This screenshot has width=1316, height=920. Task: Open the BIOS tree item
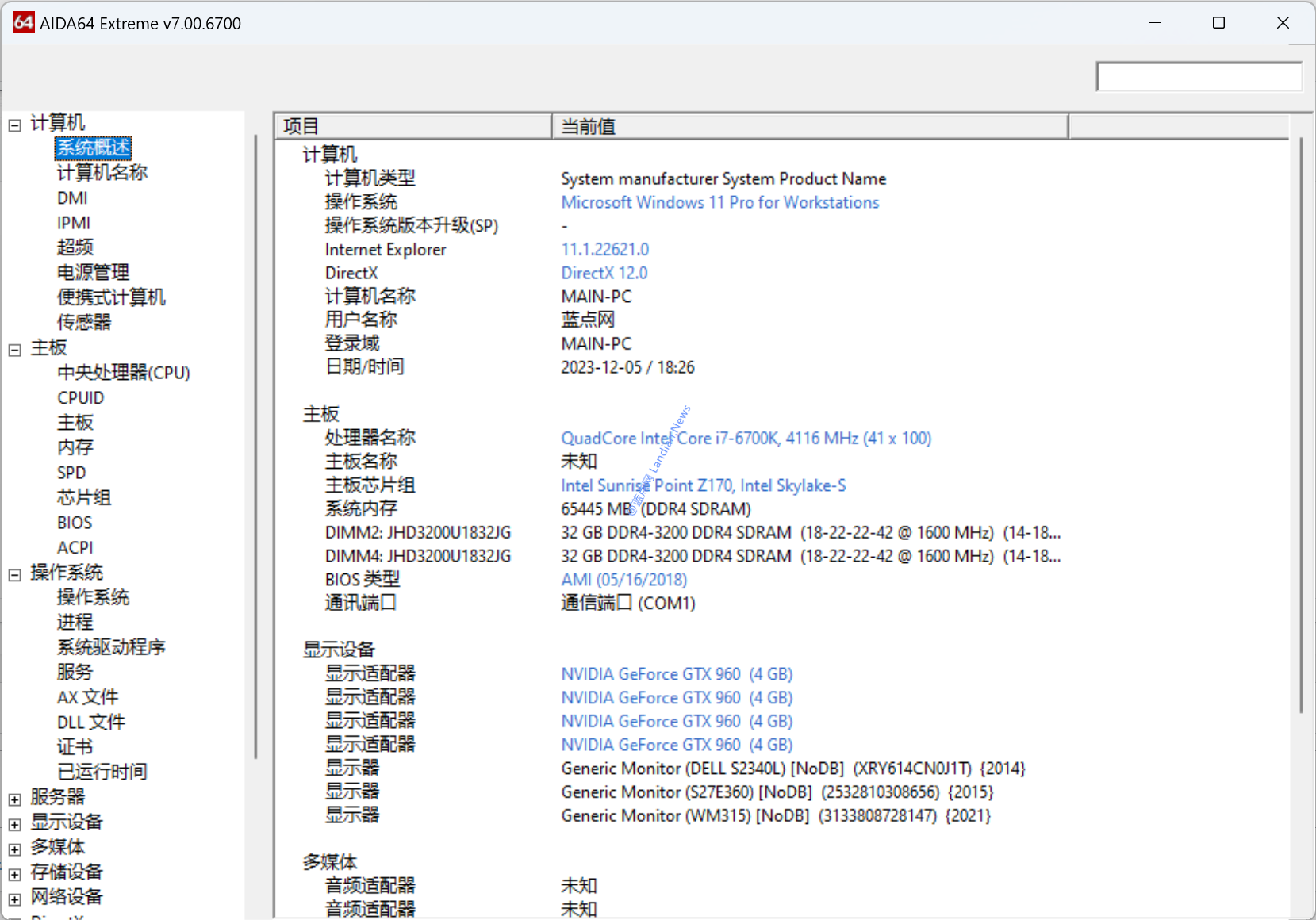[75, 523]
